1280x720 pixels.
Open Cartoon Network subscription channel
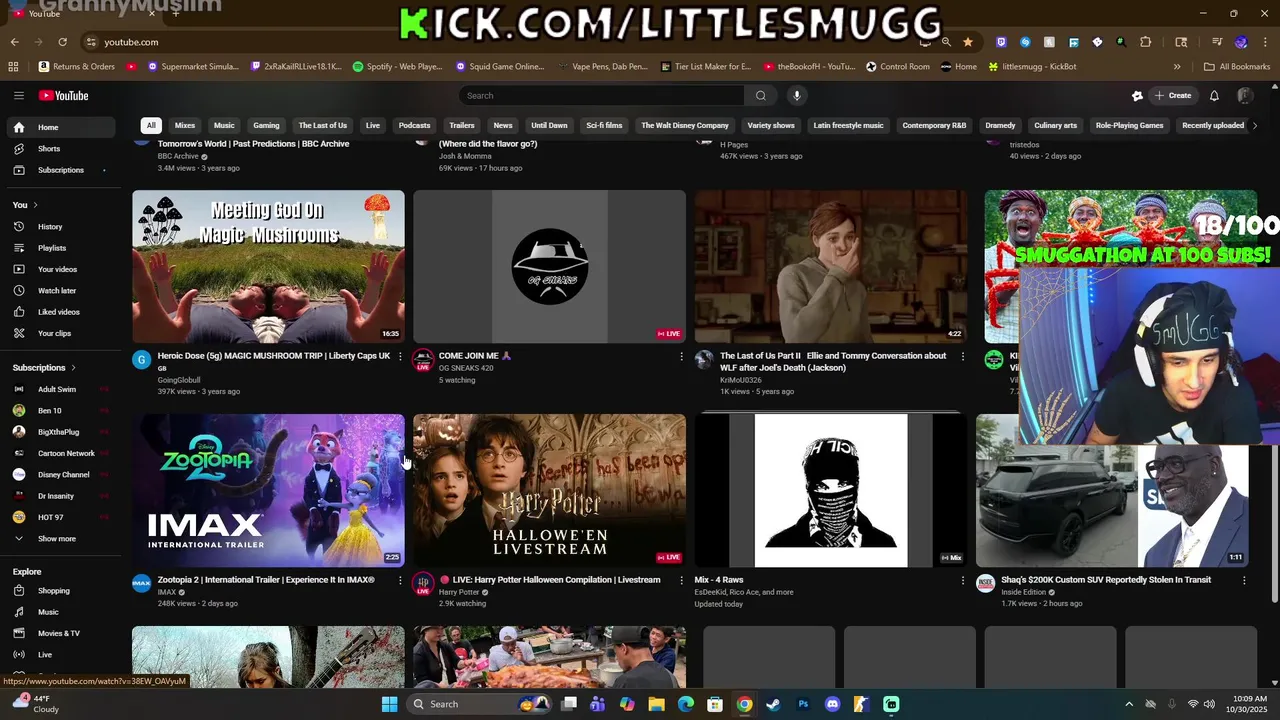59,453
